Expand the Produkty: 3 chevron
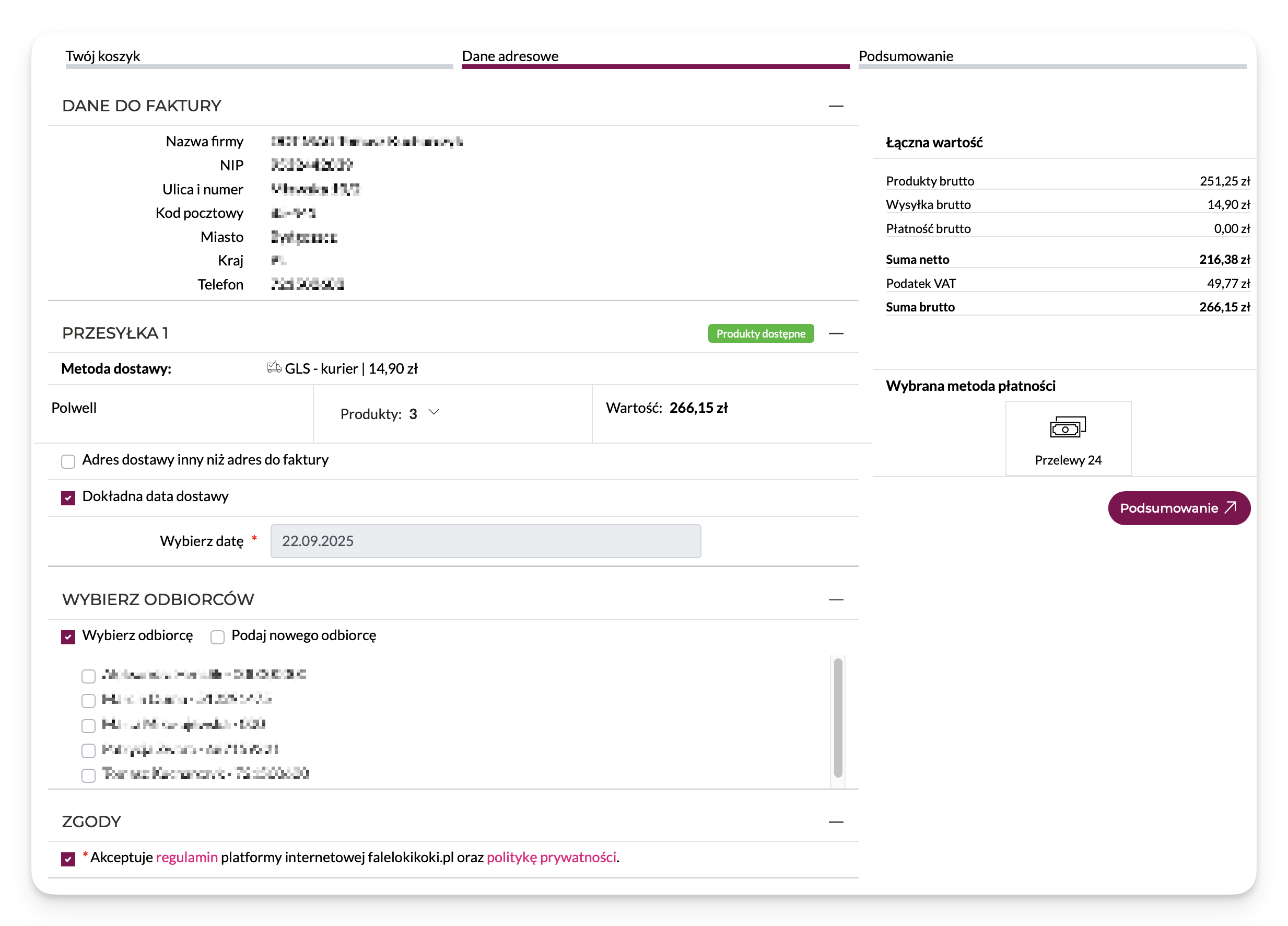 coord(434,412)
